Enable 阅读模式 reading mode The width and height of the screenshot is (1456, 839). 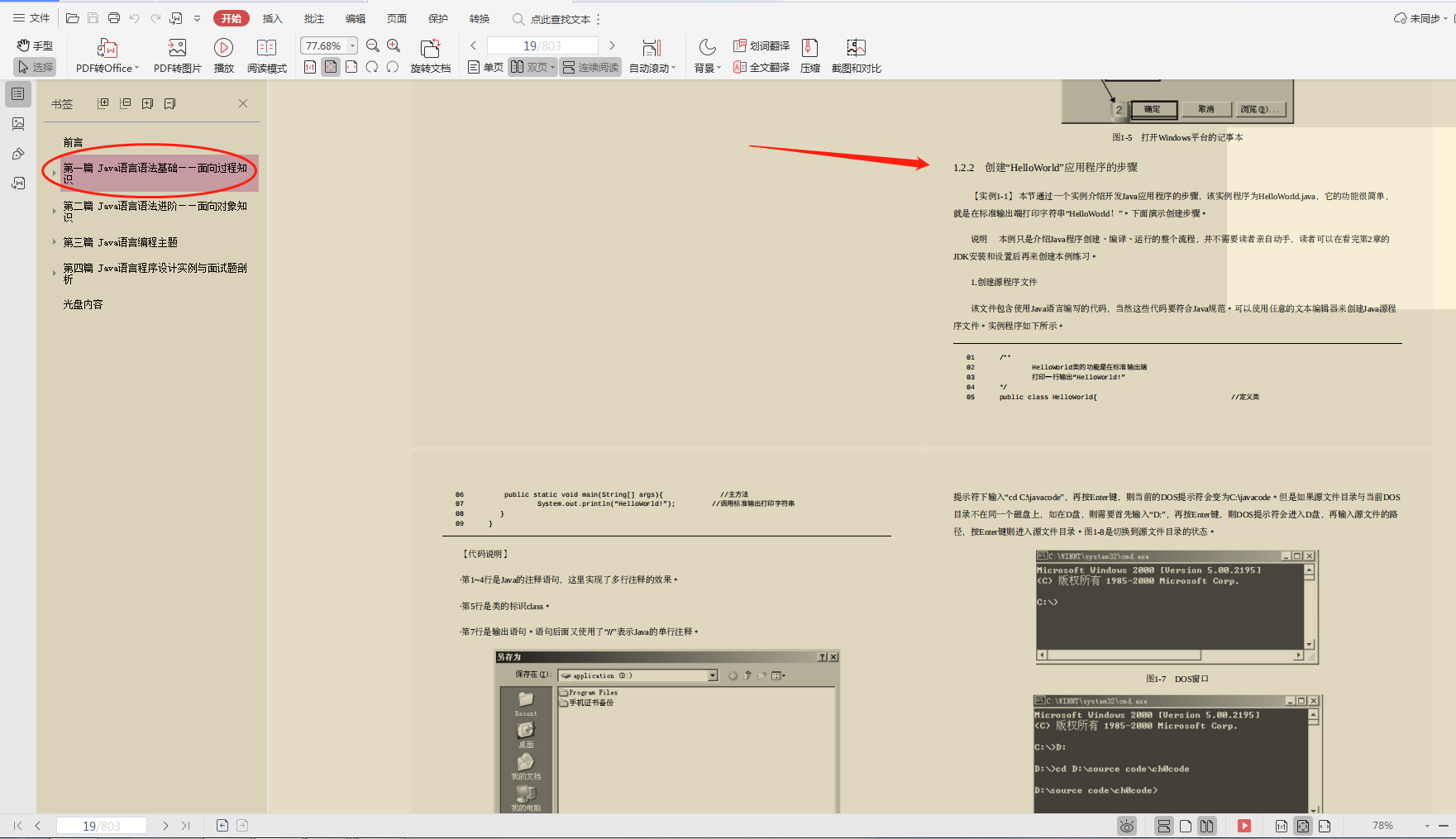pyautogui.click(x=266, y=55)
